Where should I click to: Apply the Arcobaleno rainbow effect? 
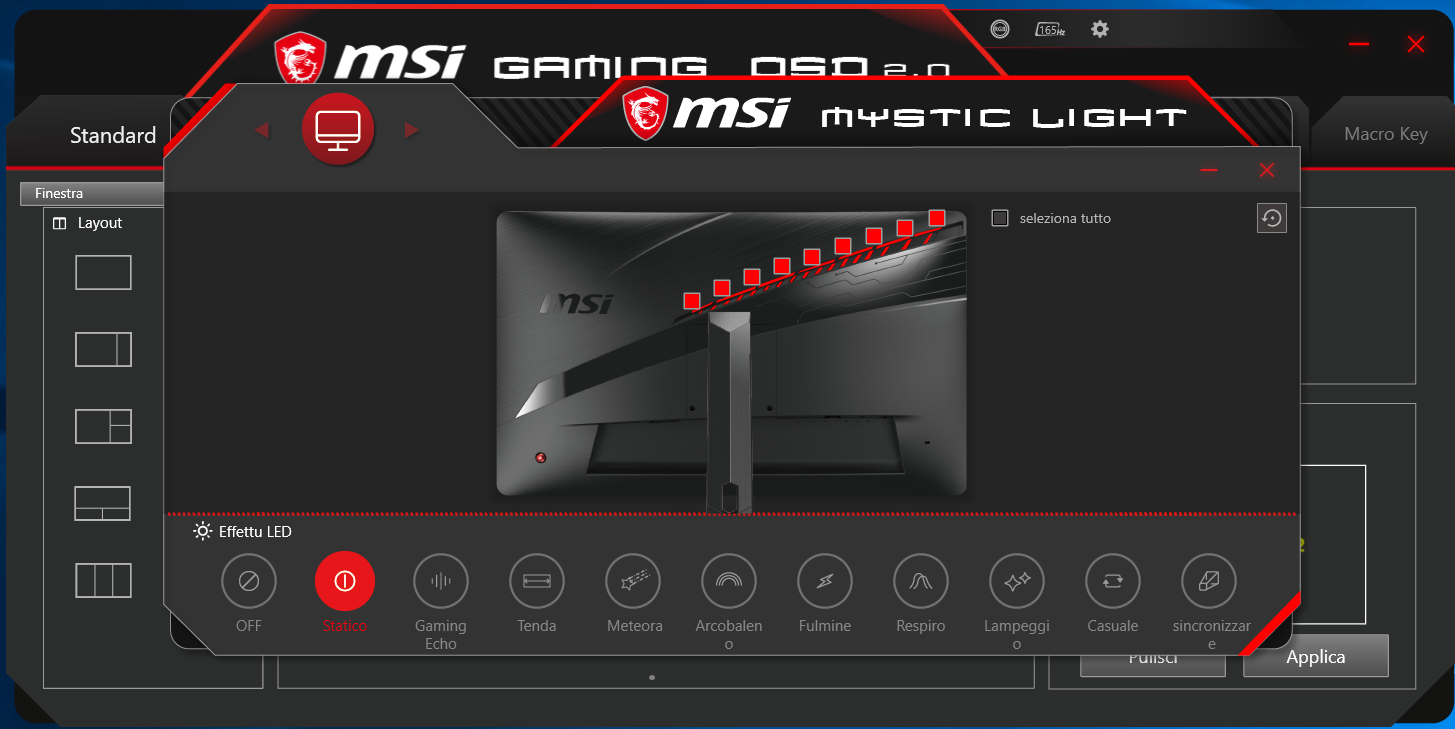[729, 580]
